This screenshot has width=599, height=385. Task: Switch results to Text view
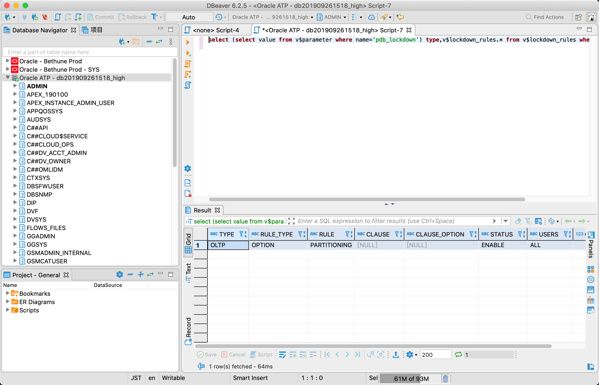[x=188, y=273]
